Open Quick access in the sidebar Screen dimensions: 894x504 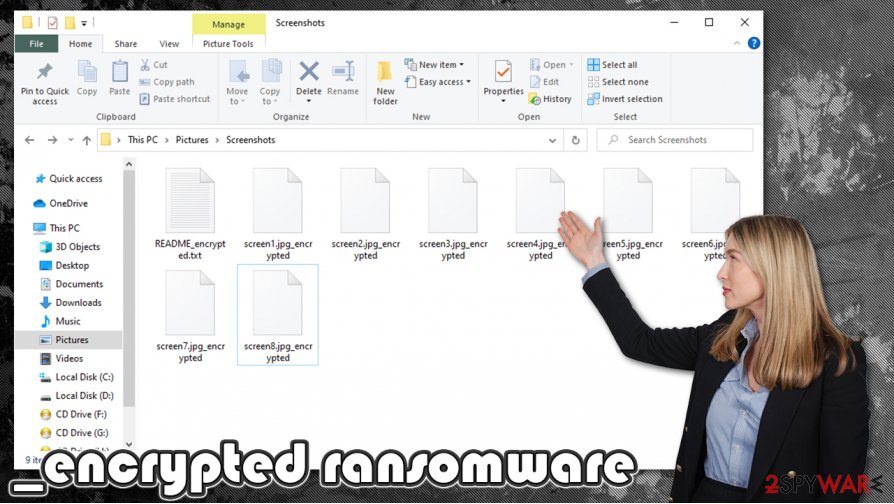68,179
